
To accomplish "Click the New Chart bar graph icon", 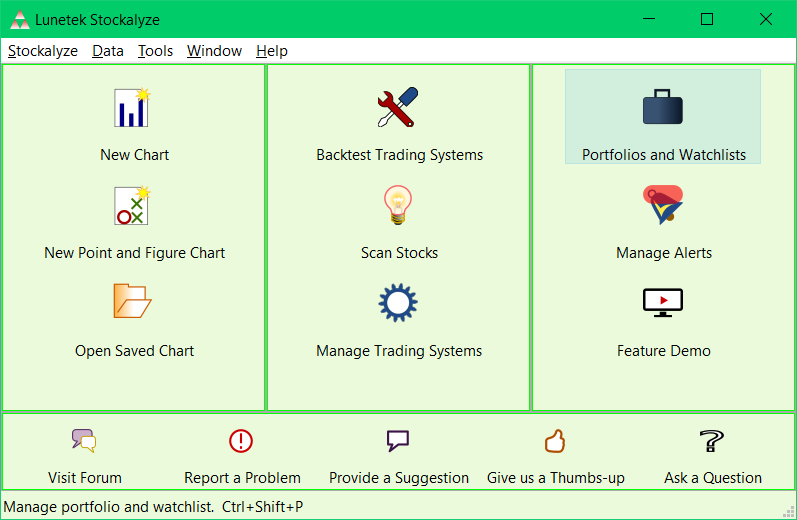I will pos(133,107).
